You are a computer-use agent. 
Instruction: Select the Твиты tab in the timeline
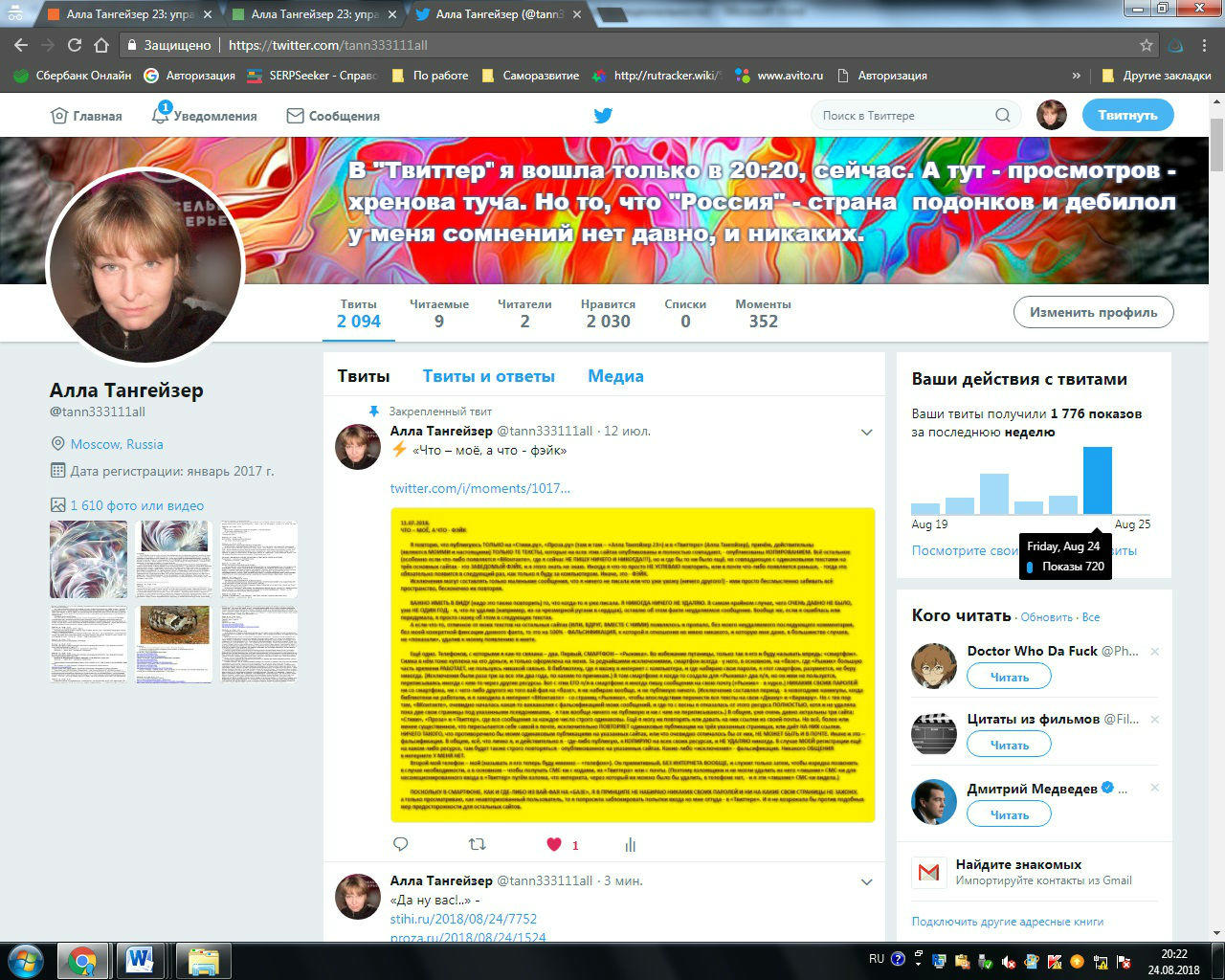click(364, 376)
